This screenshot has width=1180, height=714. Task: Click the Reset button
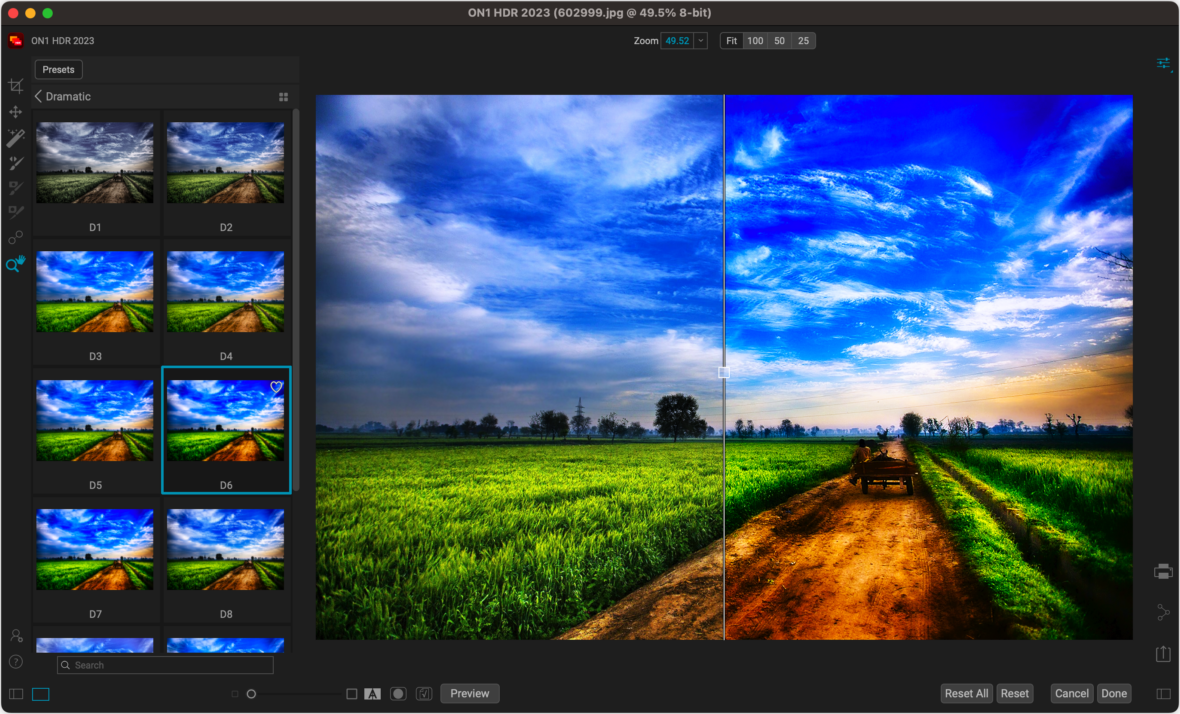1014,694
